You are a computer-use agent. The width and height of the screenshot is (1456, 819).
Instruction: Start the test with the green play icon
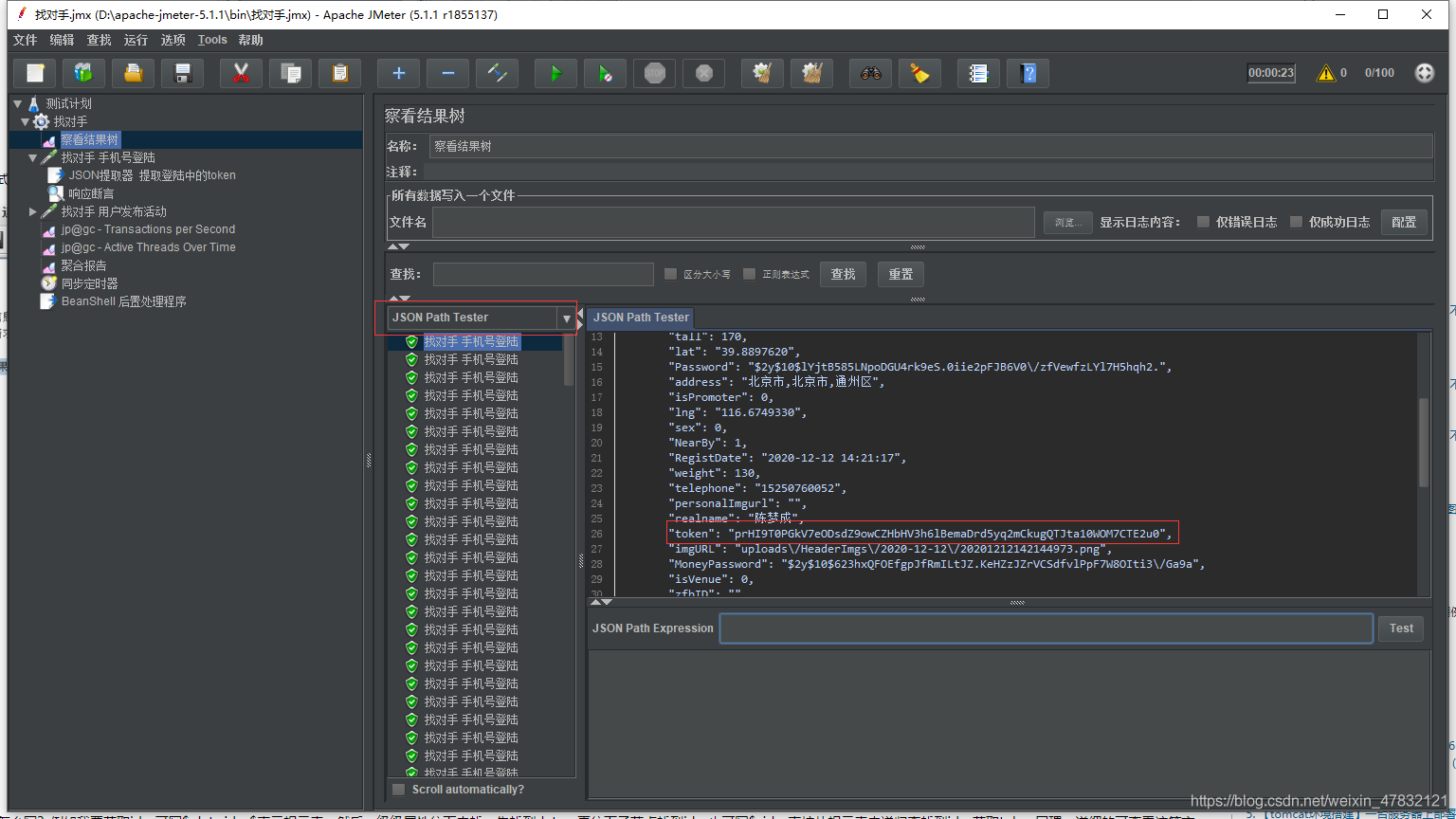555,73
